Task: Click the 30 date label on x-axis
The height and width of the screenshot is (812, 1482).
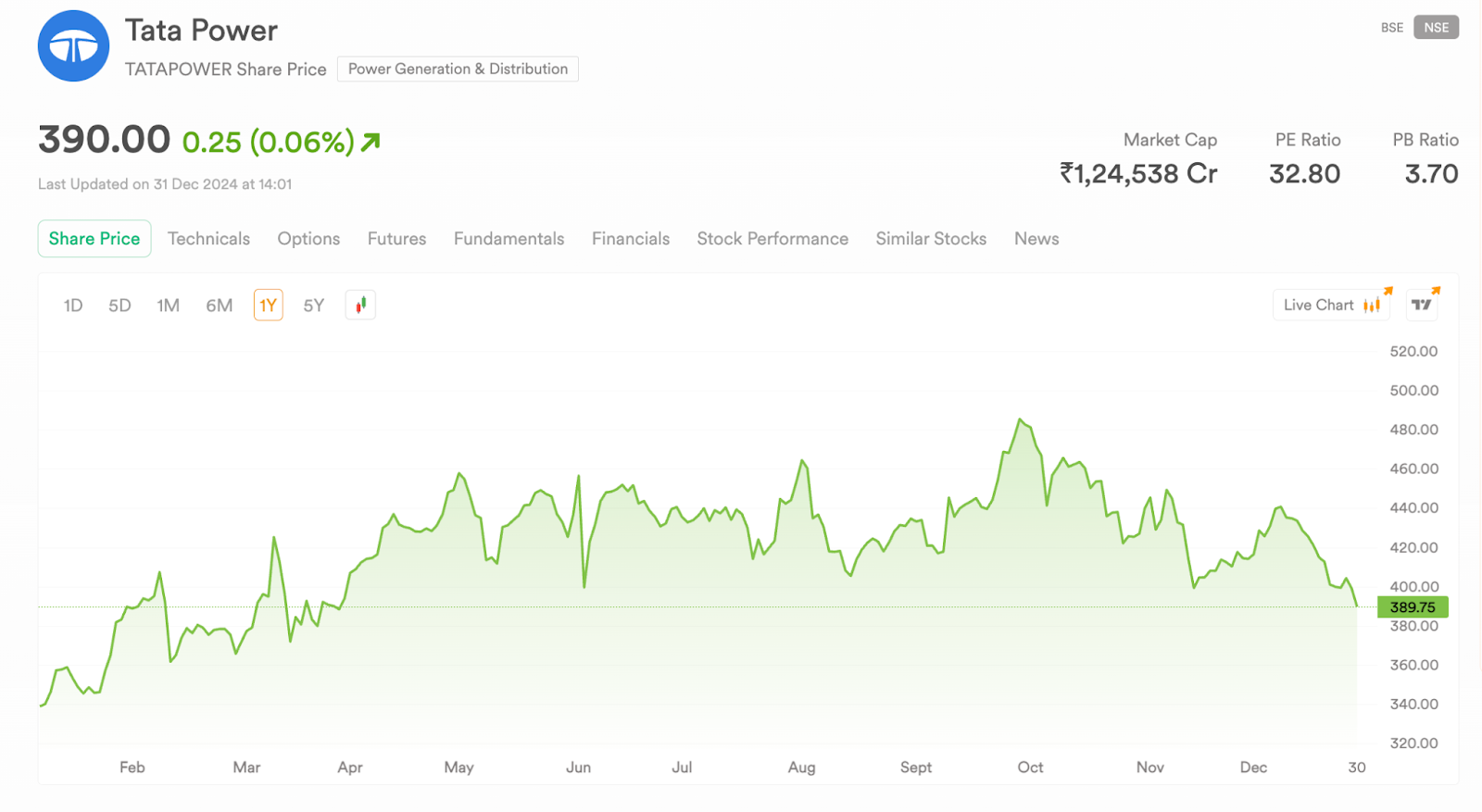Action: coord(1357,768)
